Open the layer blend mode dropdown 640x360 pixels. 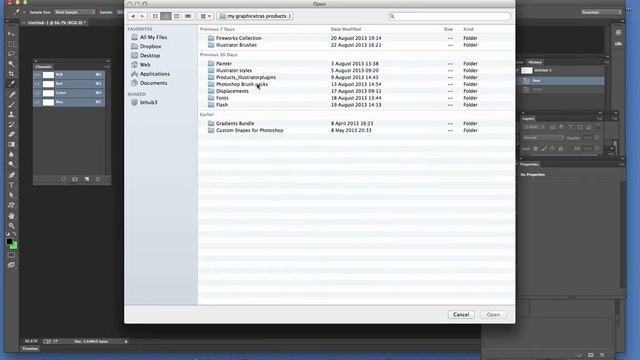[x=543, y=138]
